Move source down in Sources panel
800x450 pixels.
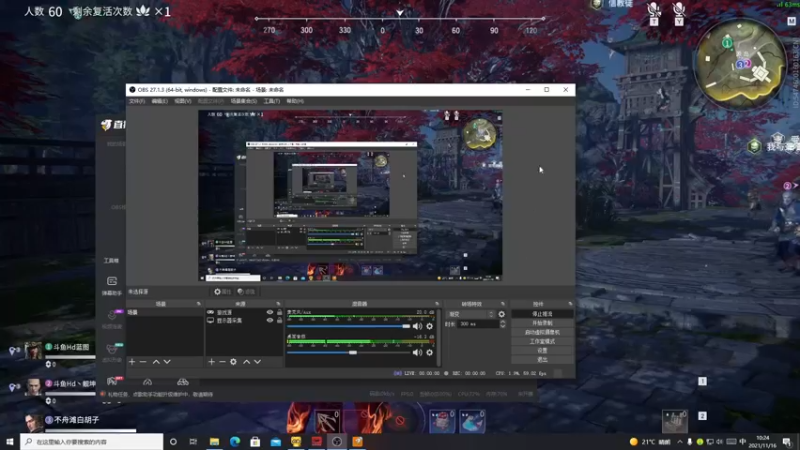coord(257,362)
